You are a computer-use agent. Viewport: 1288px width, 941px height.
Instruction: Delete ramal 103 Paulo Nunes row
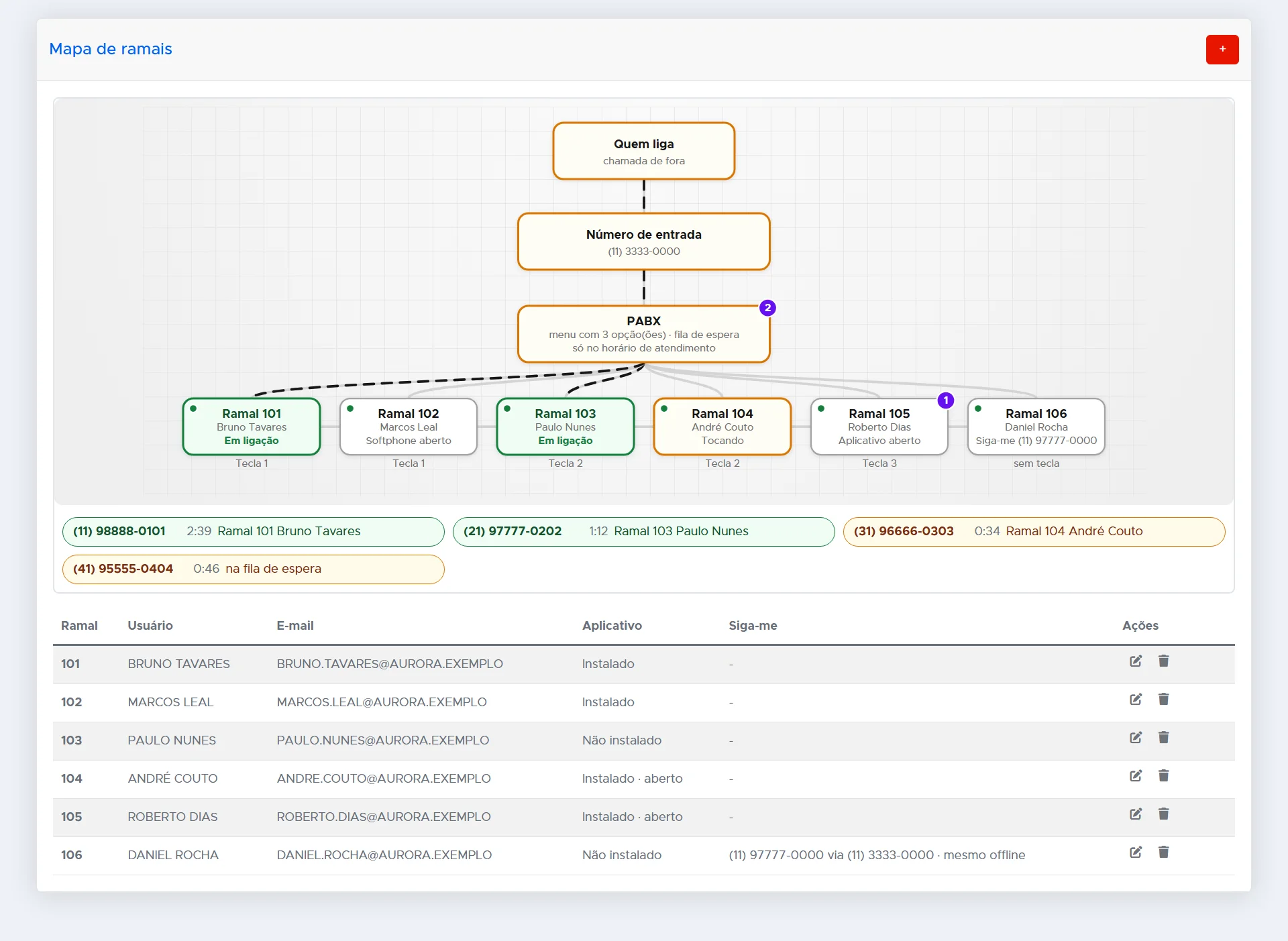1163,738
